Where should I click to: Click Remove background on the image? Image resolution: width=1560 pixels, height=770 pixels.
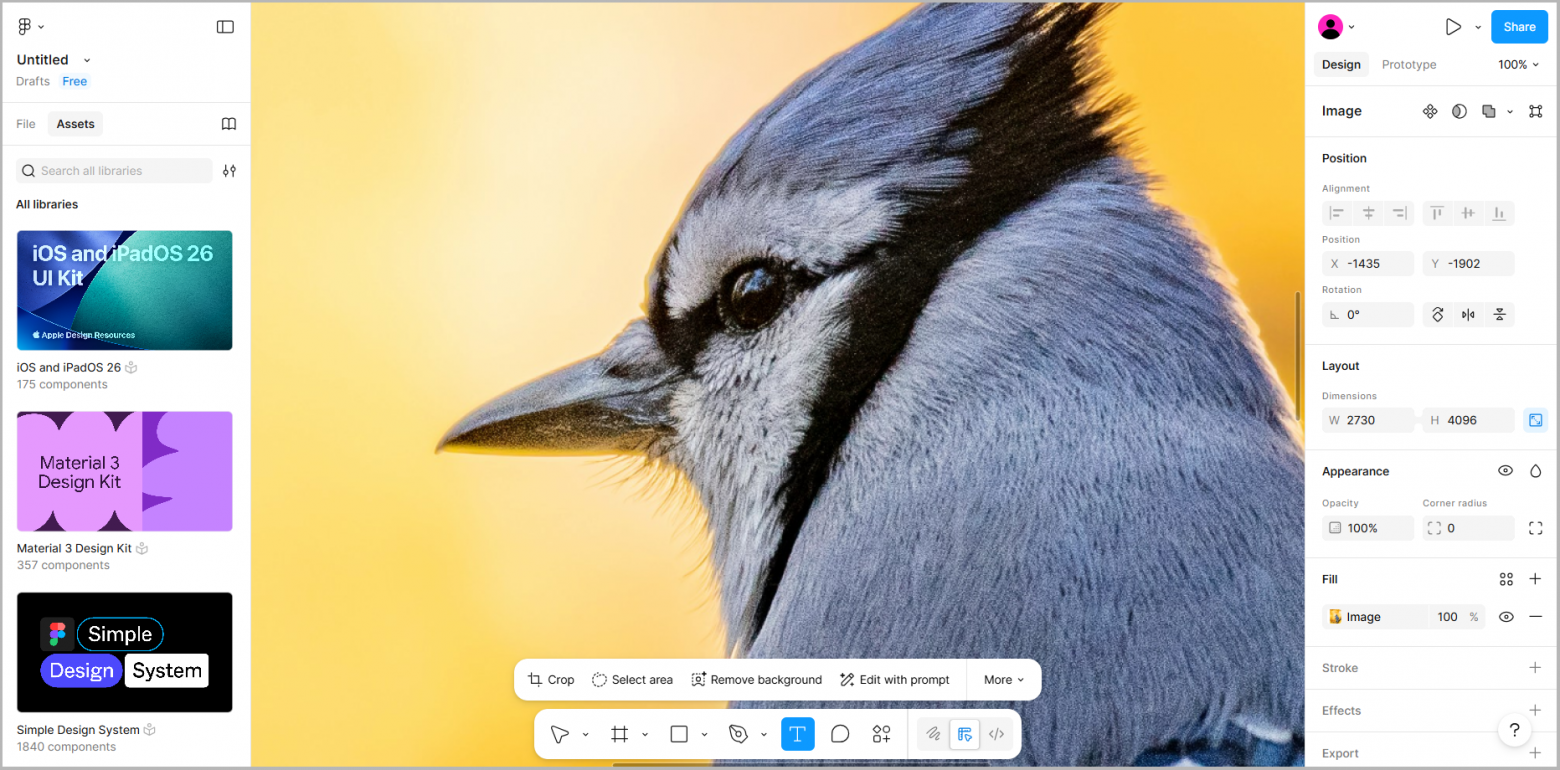[x=757, y=679]
